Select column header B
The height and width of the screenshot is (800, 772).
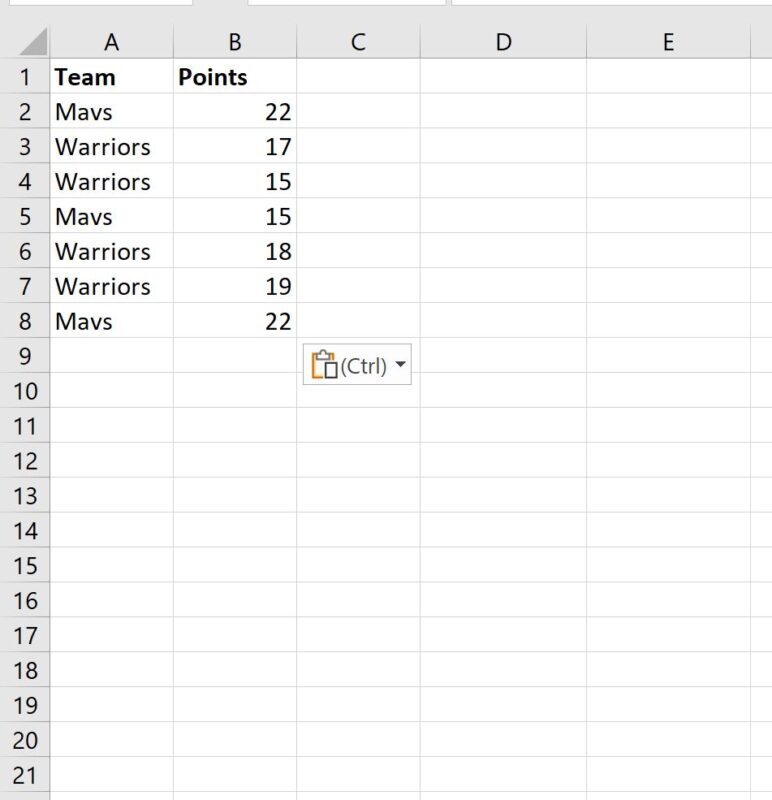235,42
